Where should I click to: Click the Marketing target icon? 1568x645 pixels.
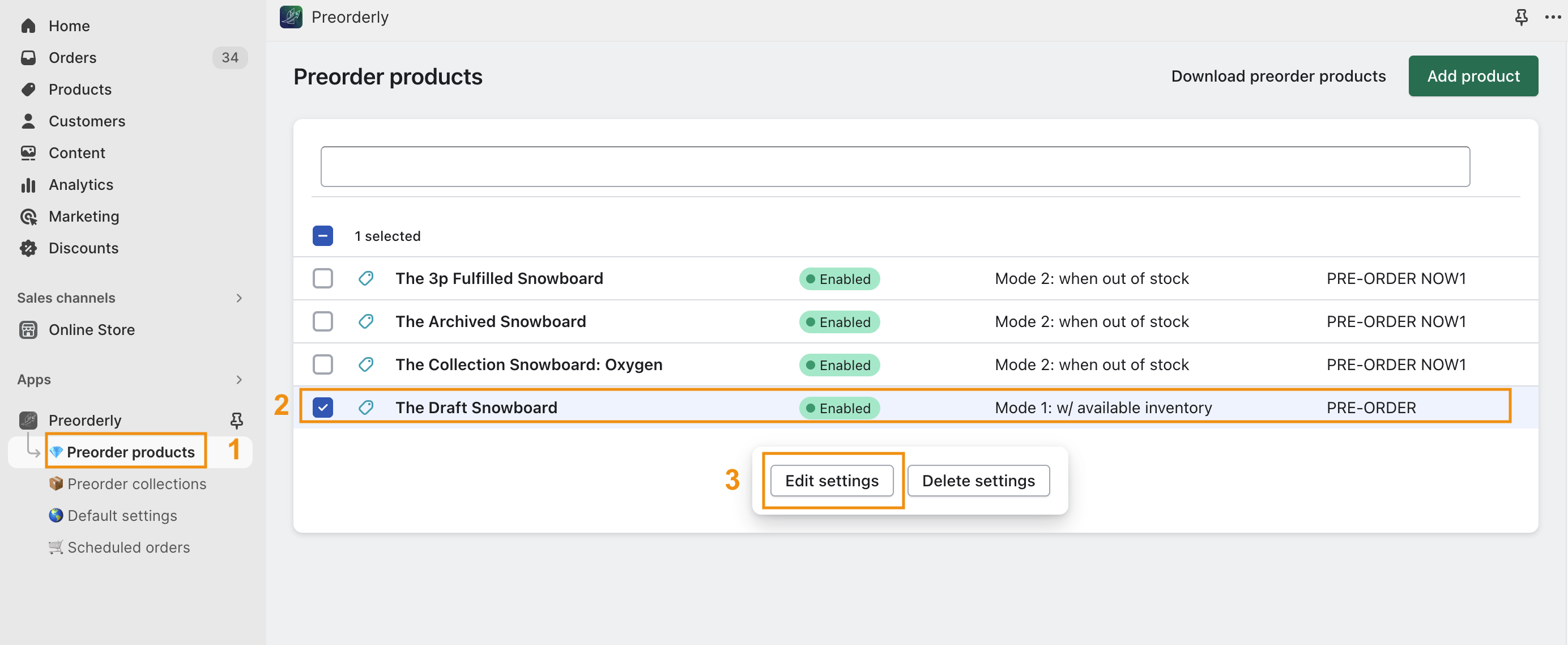(28, 216)
